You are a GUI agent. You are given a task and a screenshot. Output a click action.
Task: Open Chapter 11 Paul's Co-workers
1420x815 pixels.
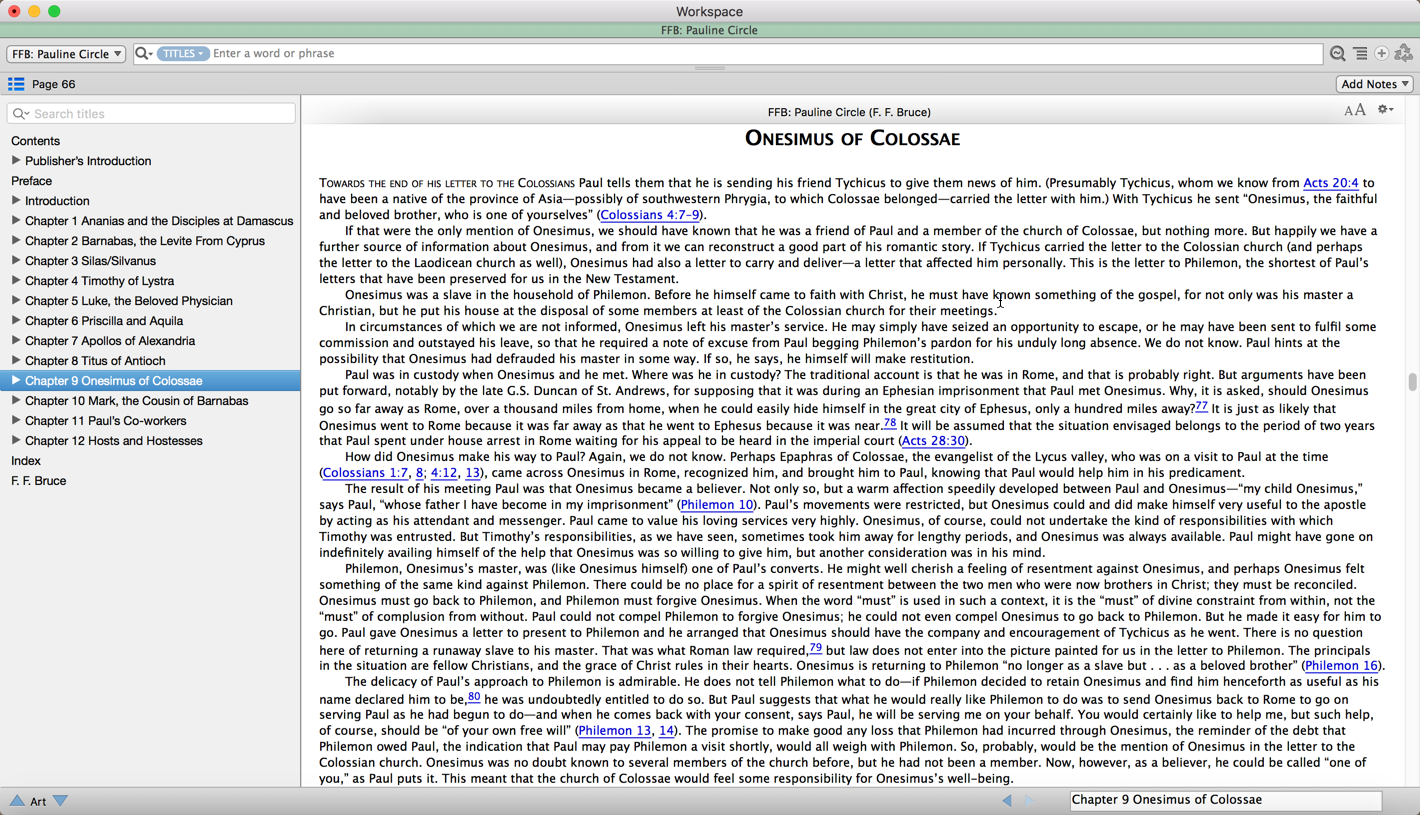coord(106,421)
